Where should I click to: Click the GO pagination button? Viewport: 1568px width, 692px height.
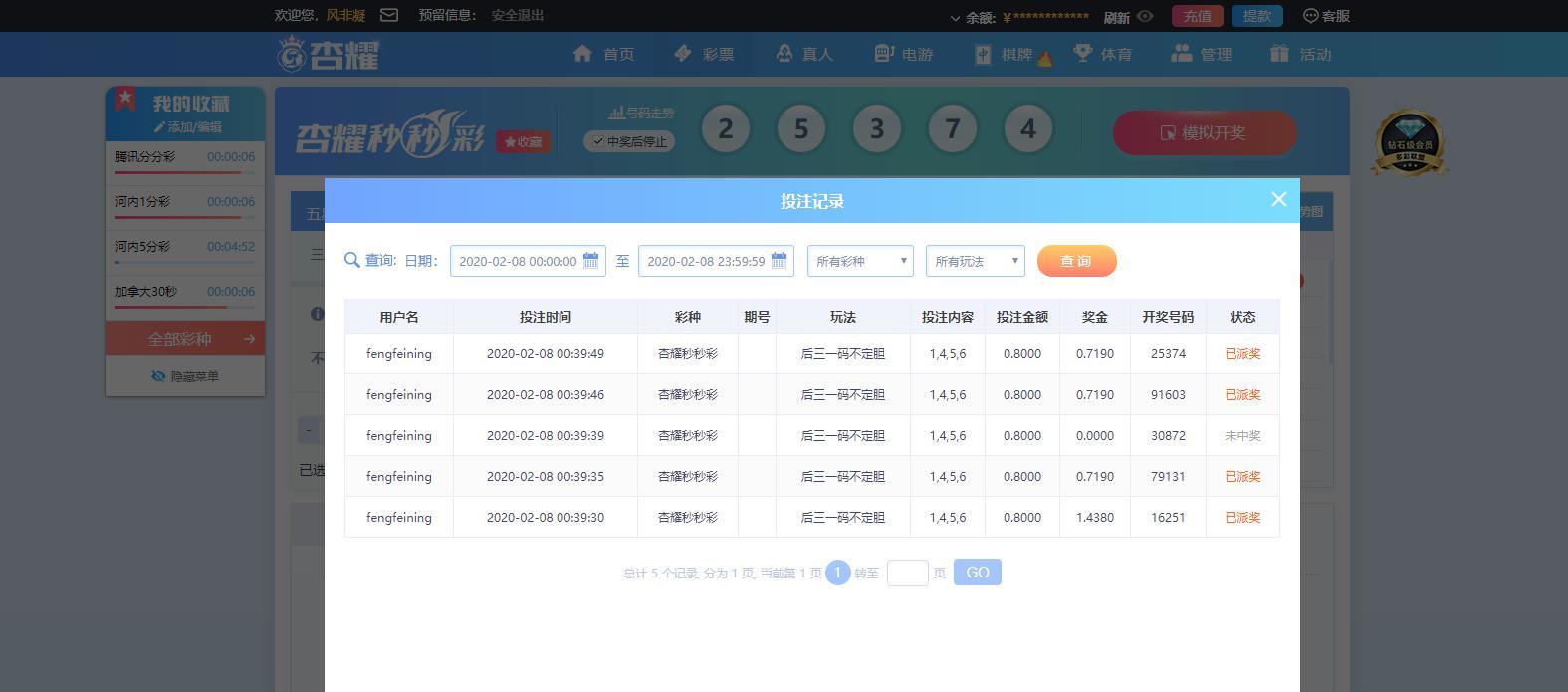[978, 573]
